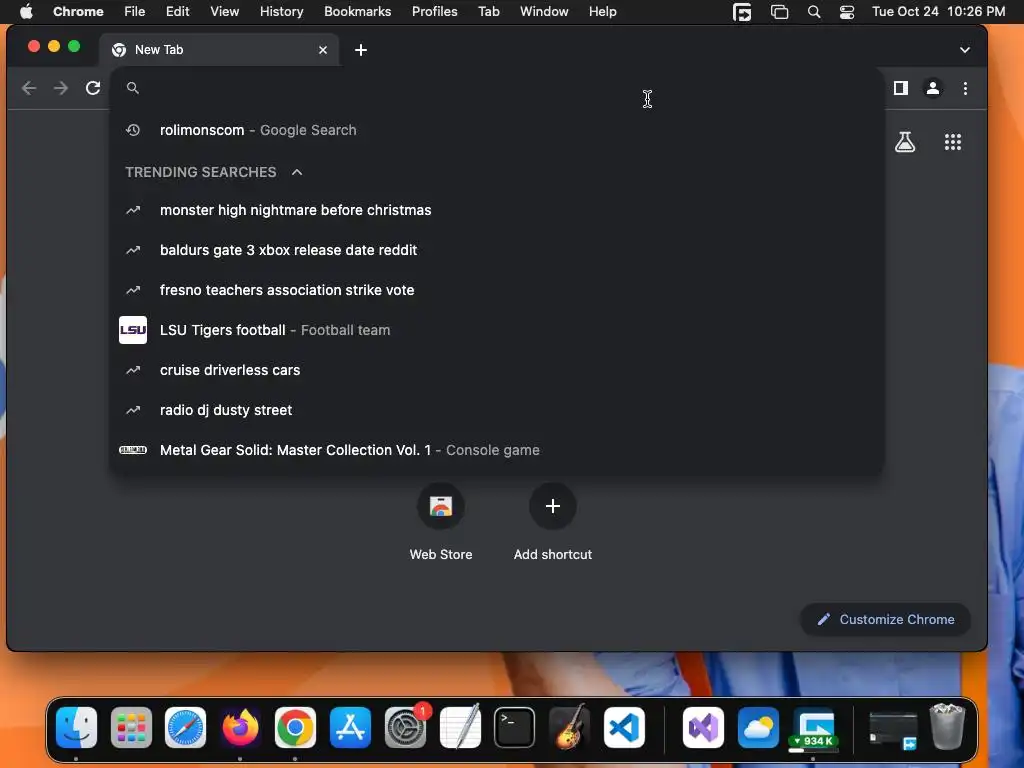Viewport: 1024px width, 768px height.
Task: Open Finder from the Dock
Action: (76, 728)
